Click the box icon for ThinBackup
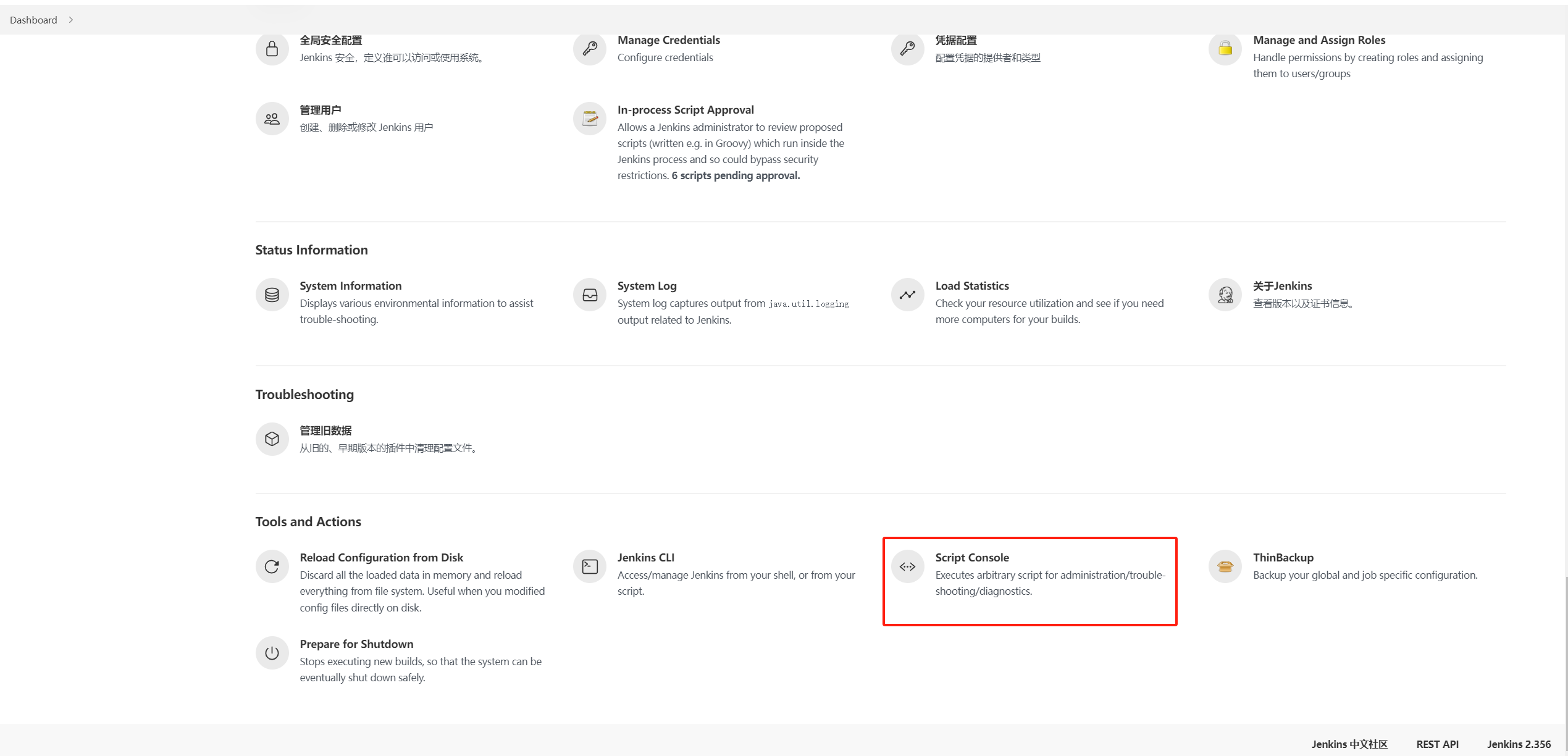 point(1225,566)
